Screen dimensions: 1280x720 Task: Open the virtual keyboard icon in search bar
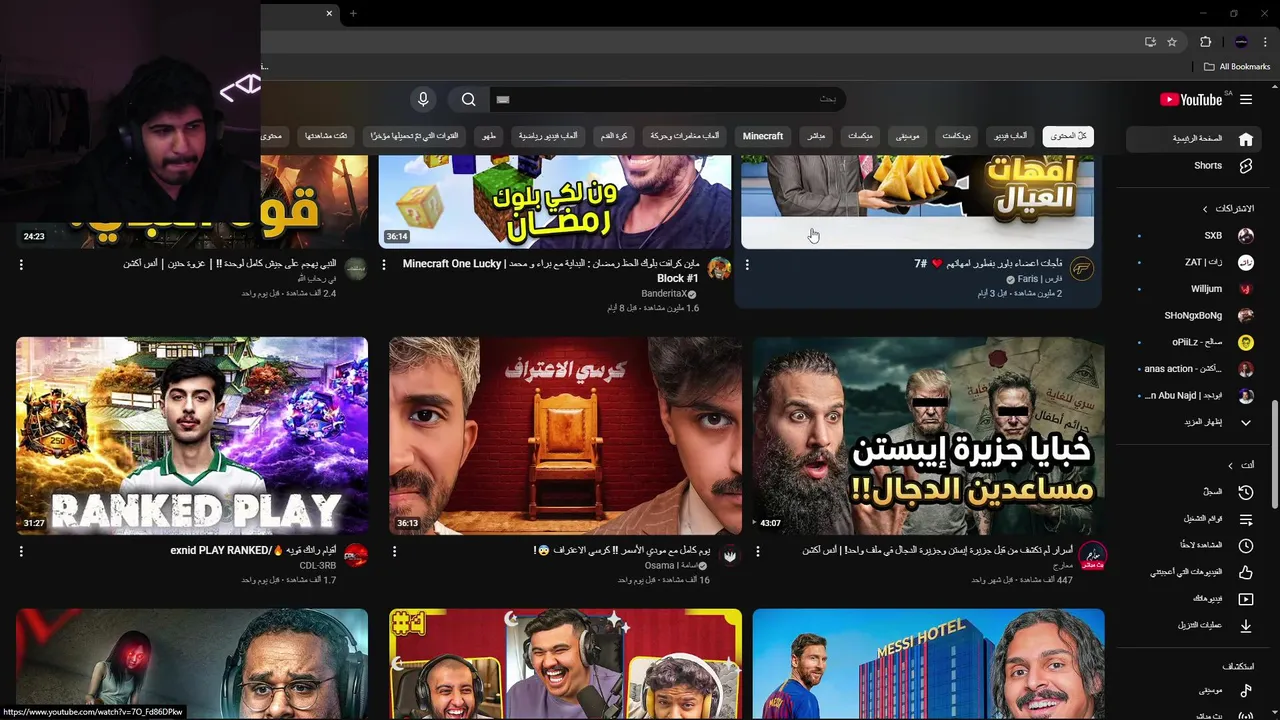[x=503, y=99]
